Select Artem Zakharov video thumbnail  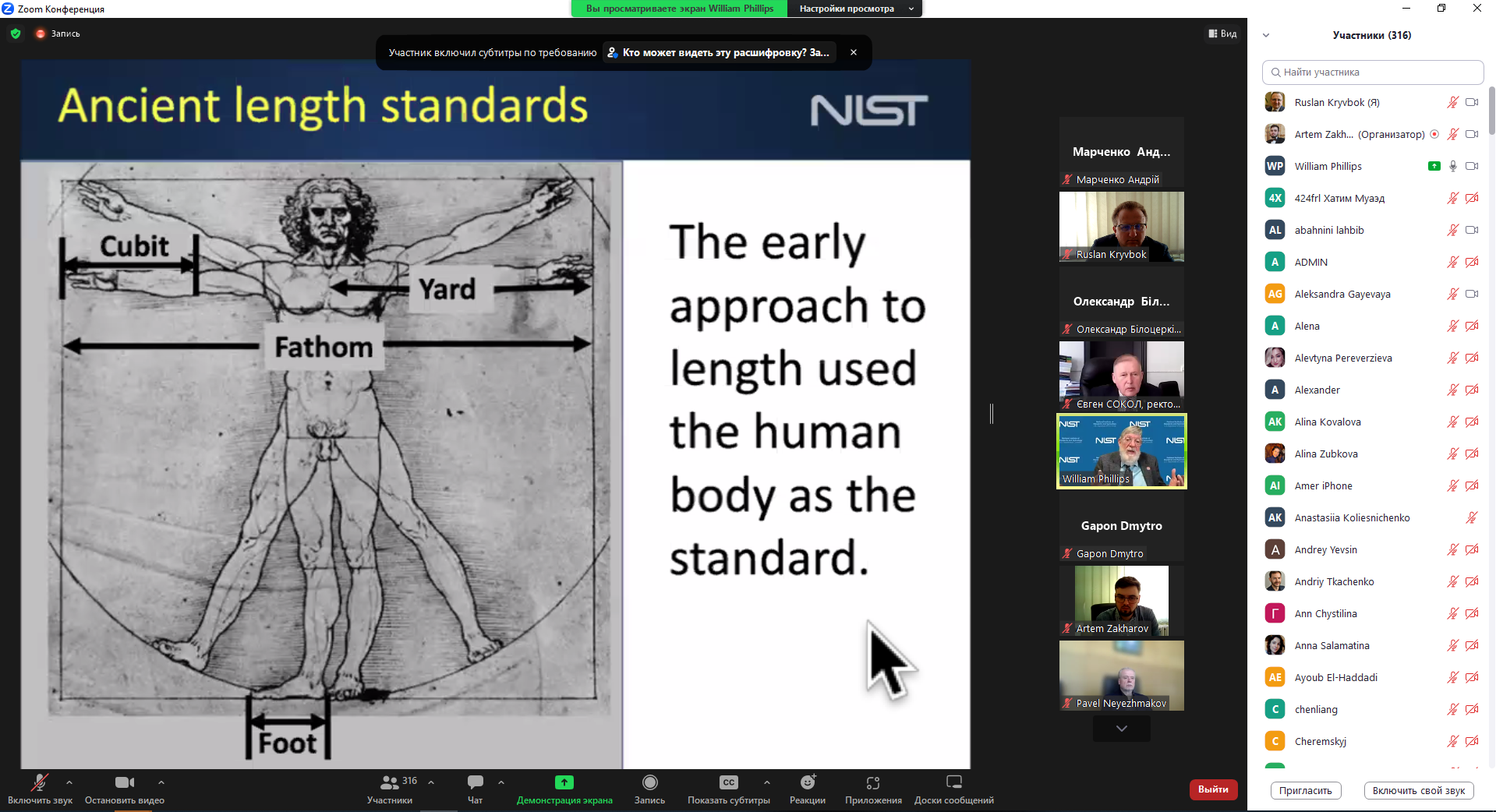click(1122, 601)
